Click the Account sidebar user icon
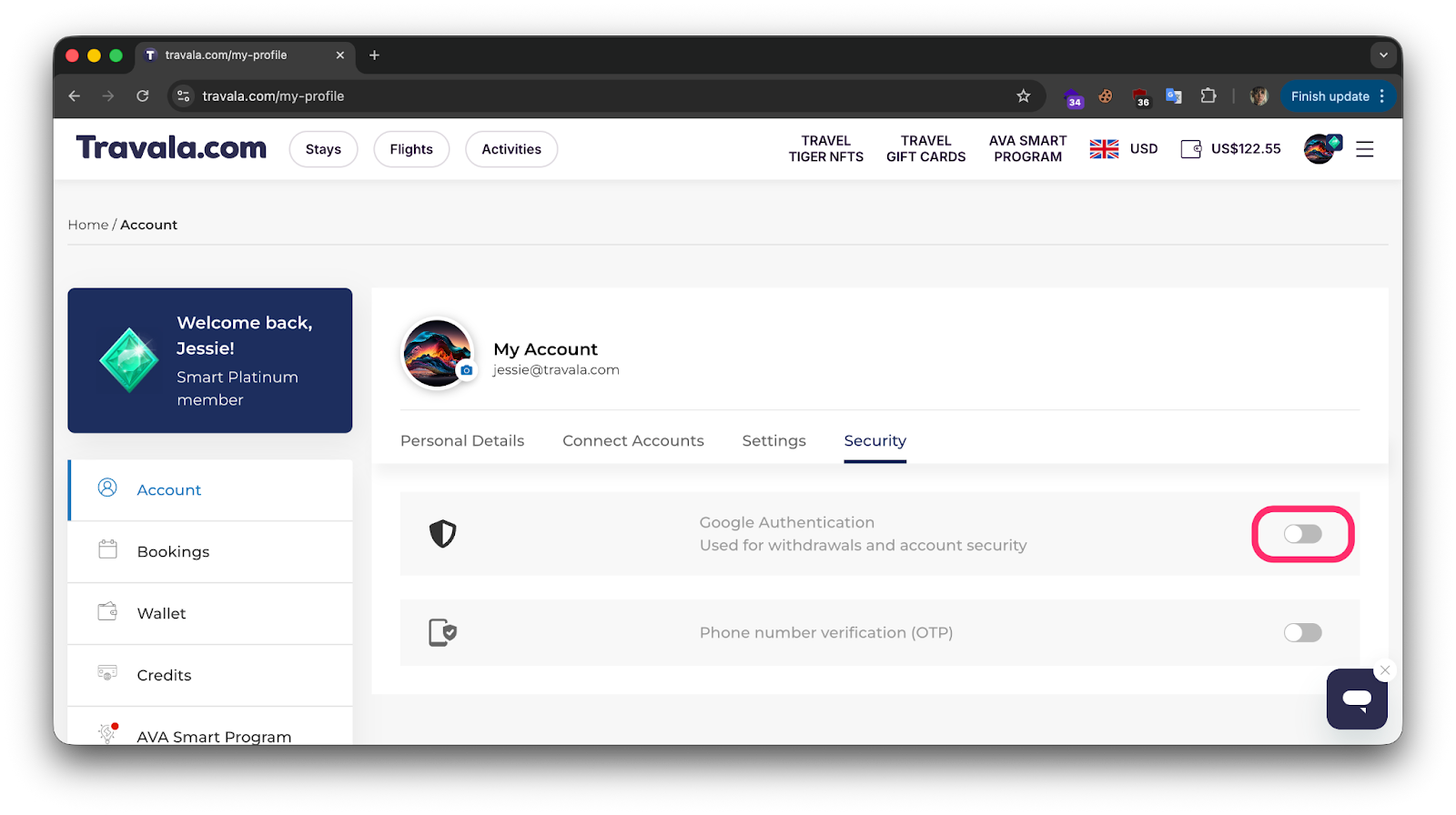The image size is (1456, 815). [107, 488]
